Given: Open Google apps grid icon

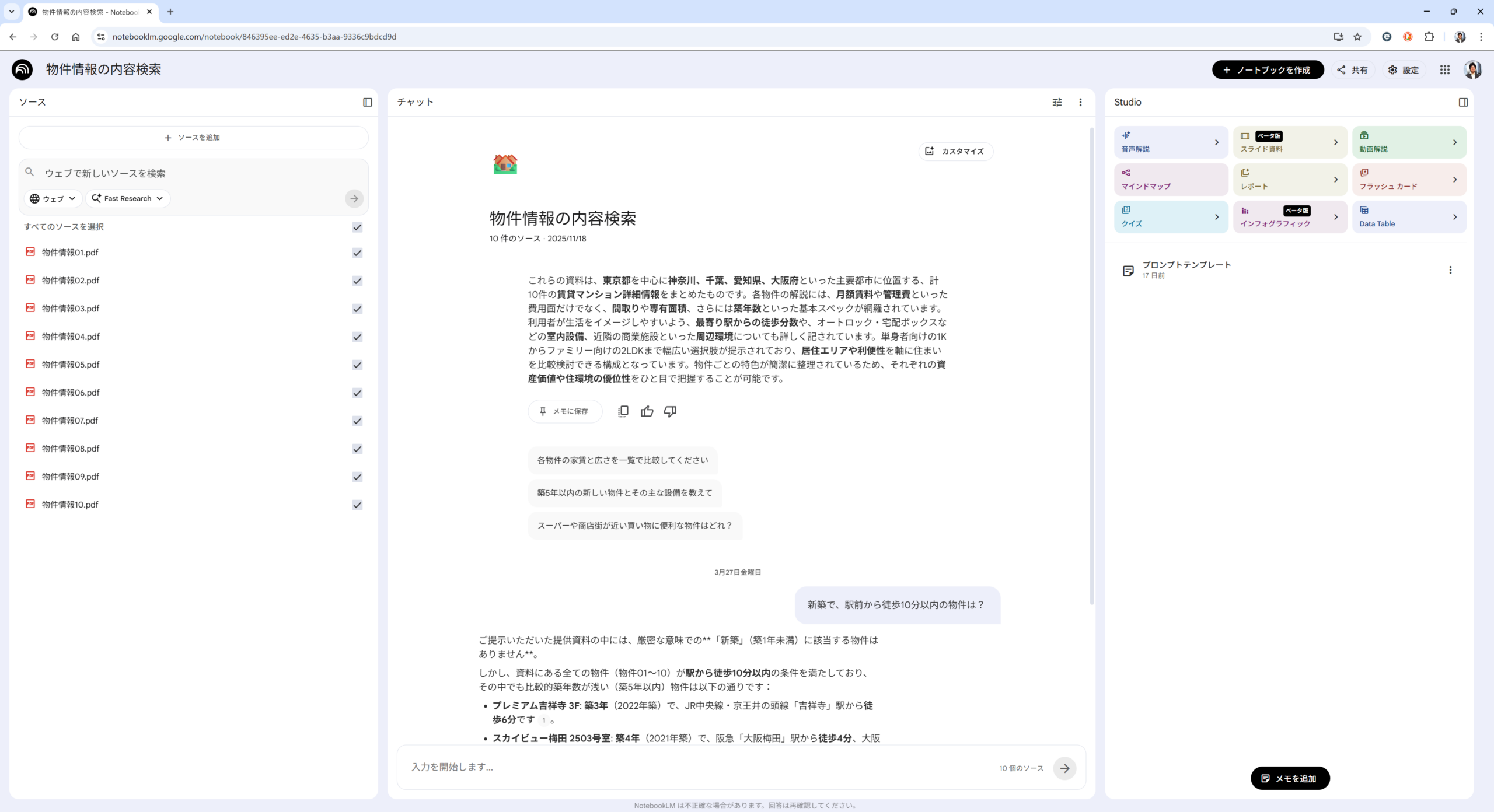Looking at the screenshot, I should click(x=1444, y=70).
